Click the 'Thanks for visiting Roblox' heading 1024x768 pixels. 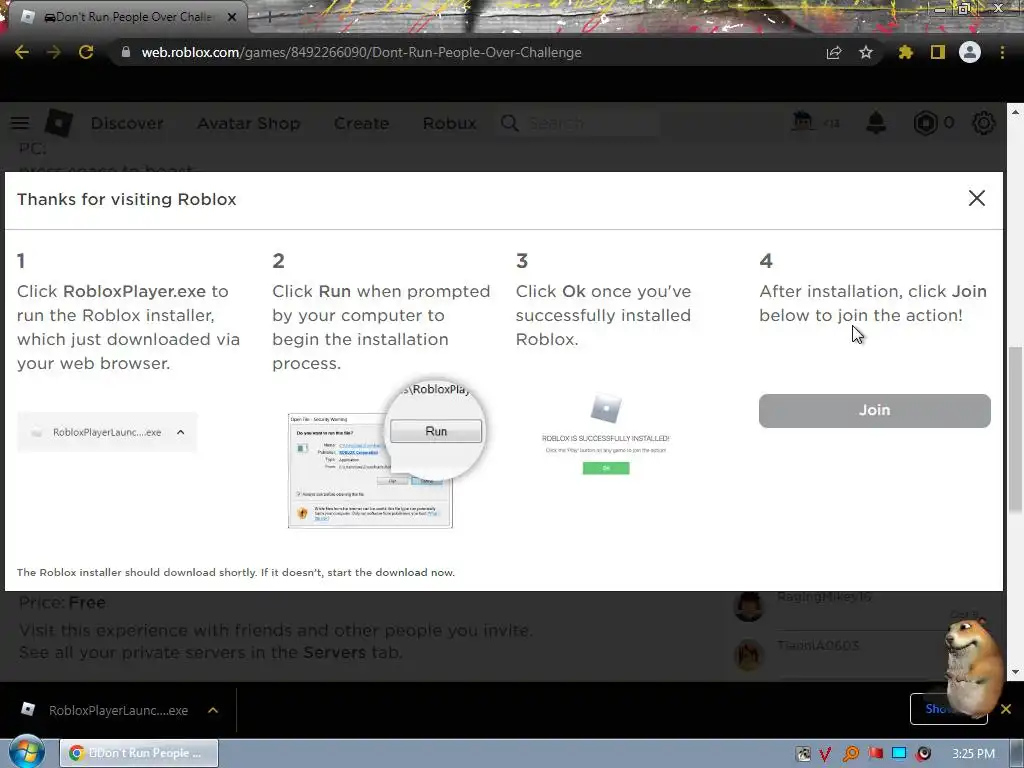pos(127,199)
